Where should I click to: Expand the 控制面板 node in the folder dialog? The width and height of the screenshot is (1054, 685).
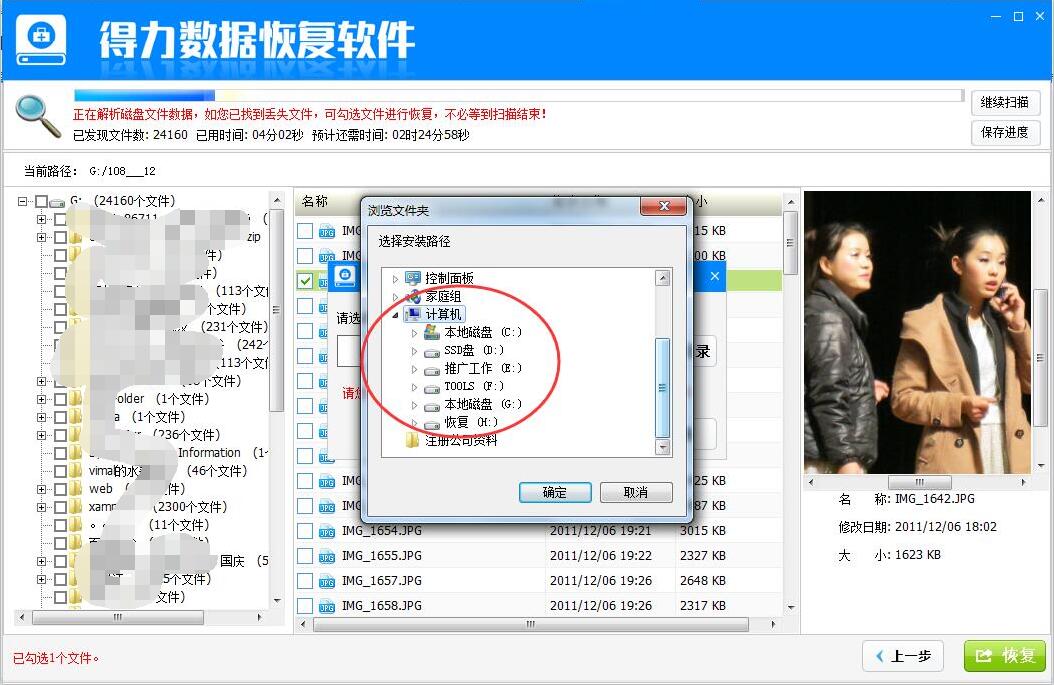pos(395,278)
